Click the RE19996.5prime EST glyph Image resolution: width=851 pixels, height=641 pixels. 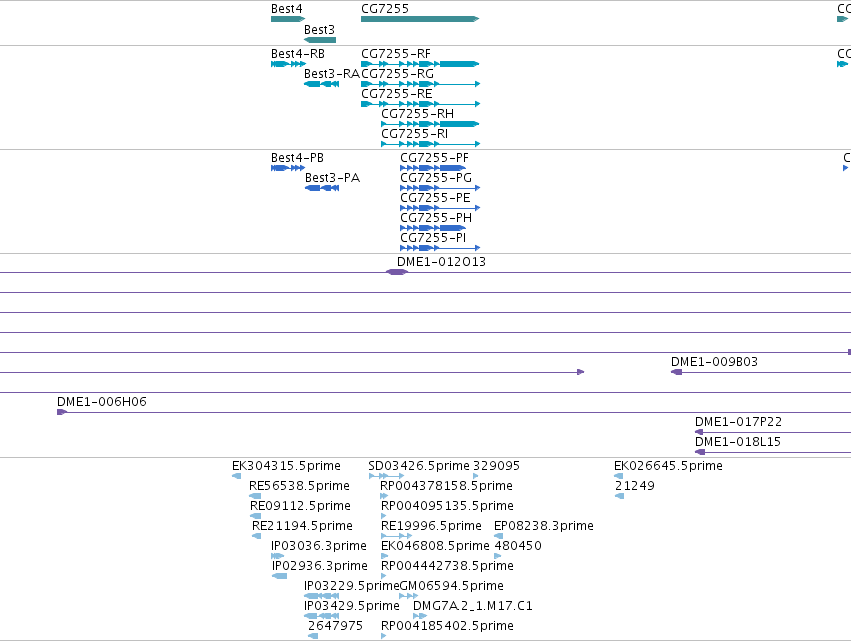pos(397,536)
